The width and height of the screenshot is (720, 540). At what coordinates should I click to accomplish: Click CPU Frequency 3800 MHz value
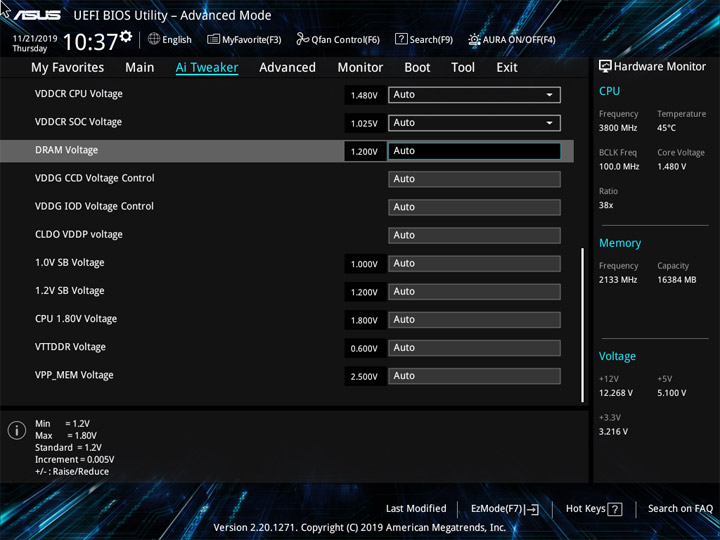click(618, 128)
